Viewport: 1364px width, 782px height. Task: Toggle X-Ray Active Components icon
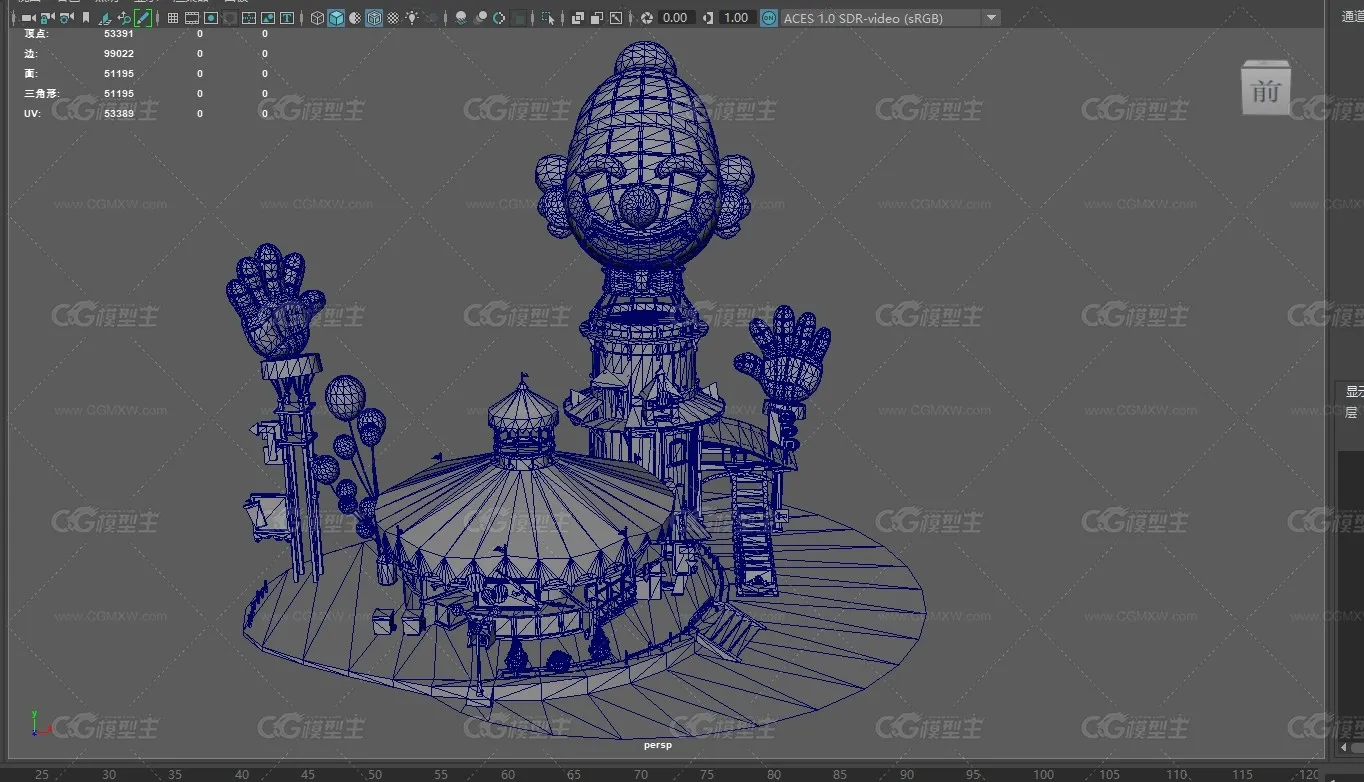(x=597, y=18)
